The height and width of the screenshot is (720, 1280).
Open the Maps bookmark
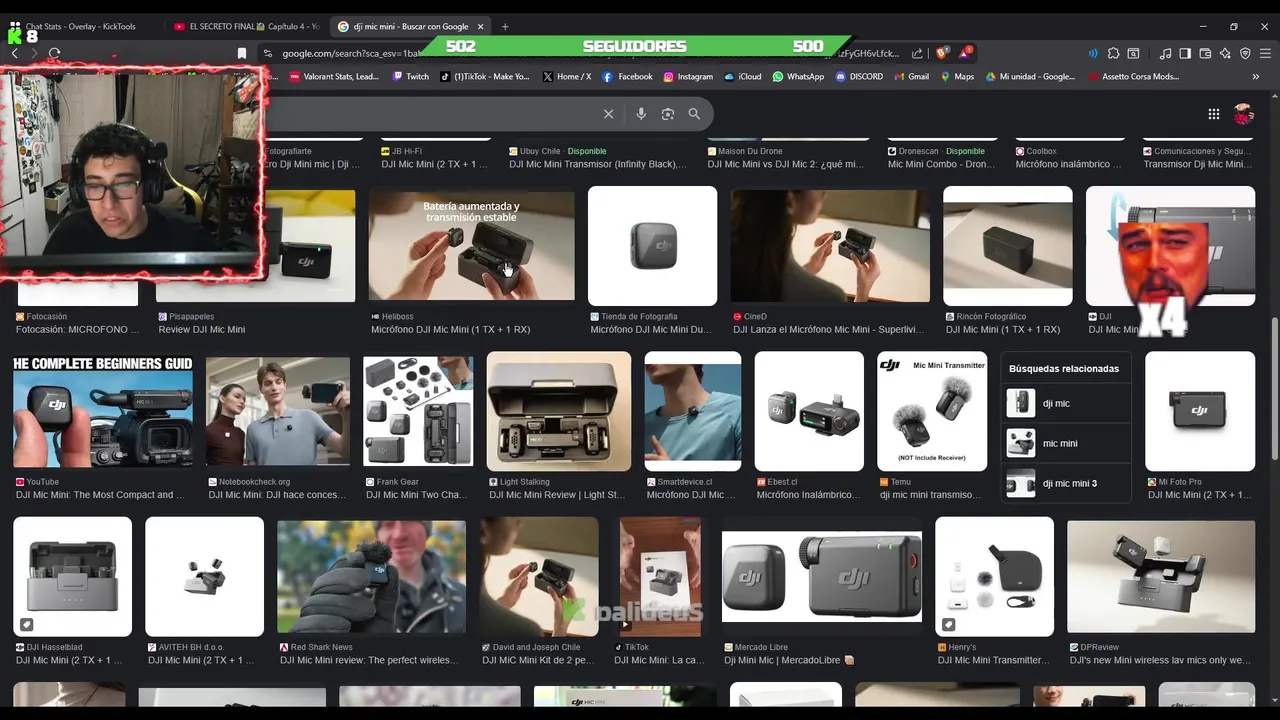(957, 76)
